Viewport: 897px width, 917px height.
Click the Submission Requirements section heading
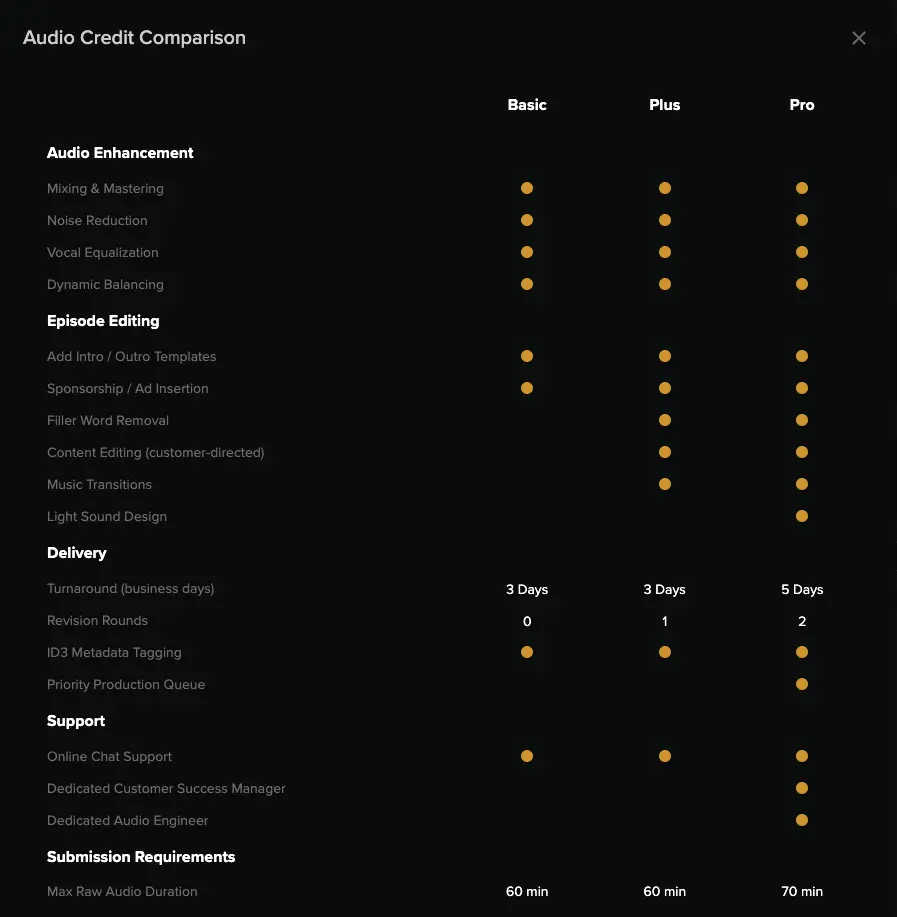[141, 857]
